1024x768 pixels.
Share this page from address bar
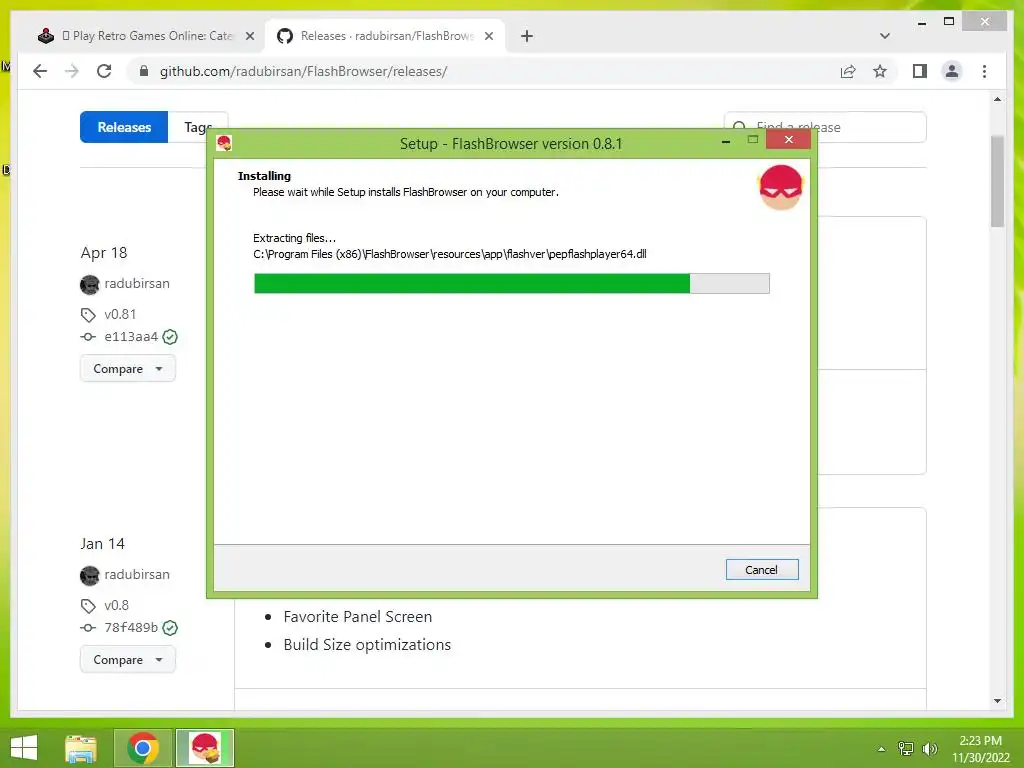click(848, 71)
